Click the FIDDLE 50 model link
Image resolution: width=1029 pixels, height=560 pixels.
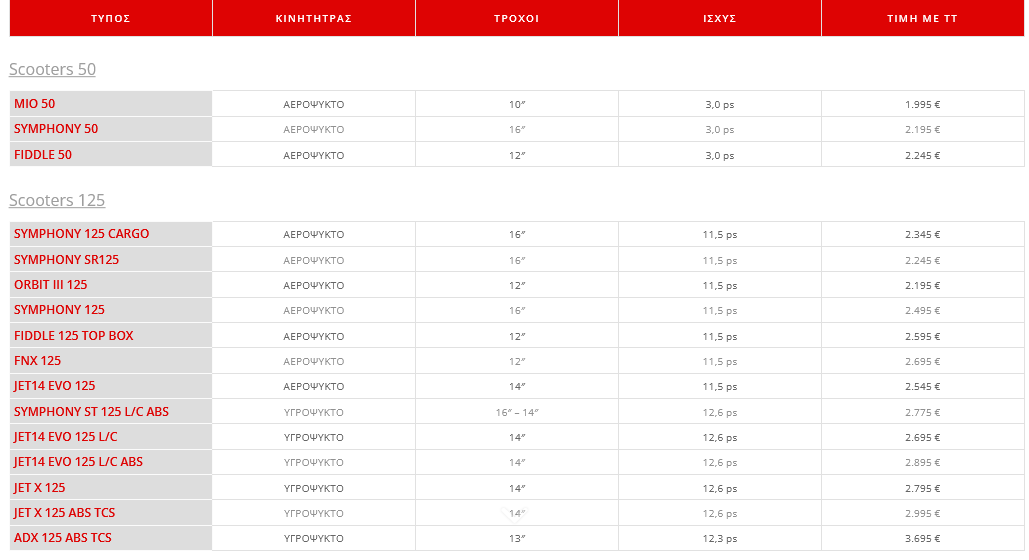43,155
